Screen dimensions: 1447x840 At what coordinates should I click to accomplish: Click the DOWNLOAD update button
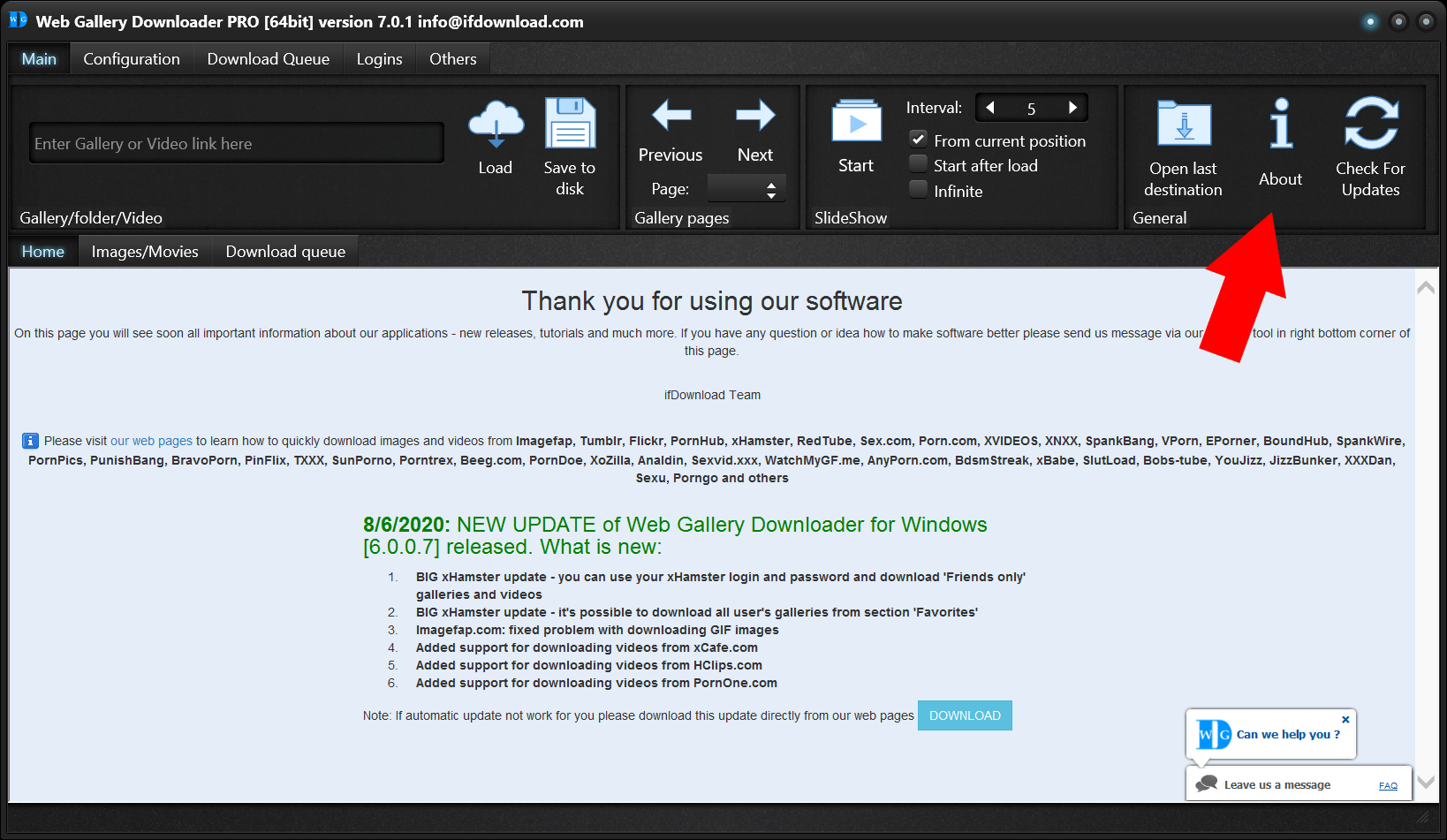(x=965, y=715)
